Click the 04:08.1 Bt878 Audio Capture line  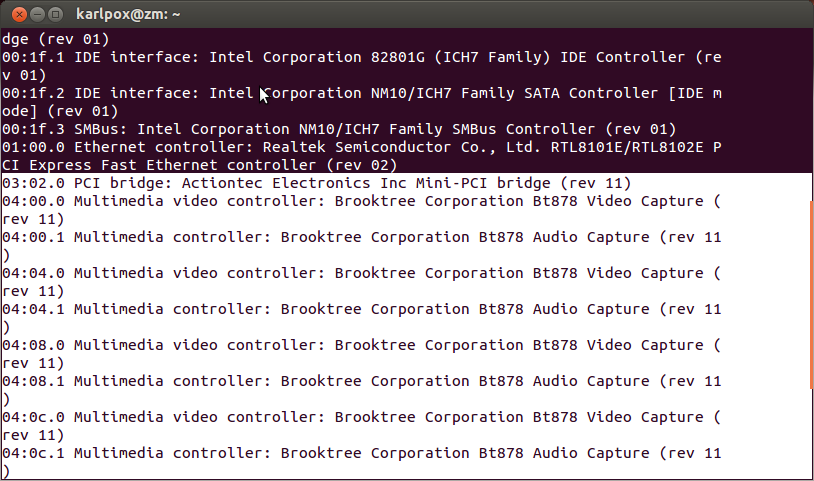(360, 382)
